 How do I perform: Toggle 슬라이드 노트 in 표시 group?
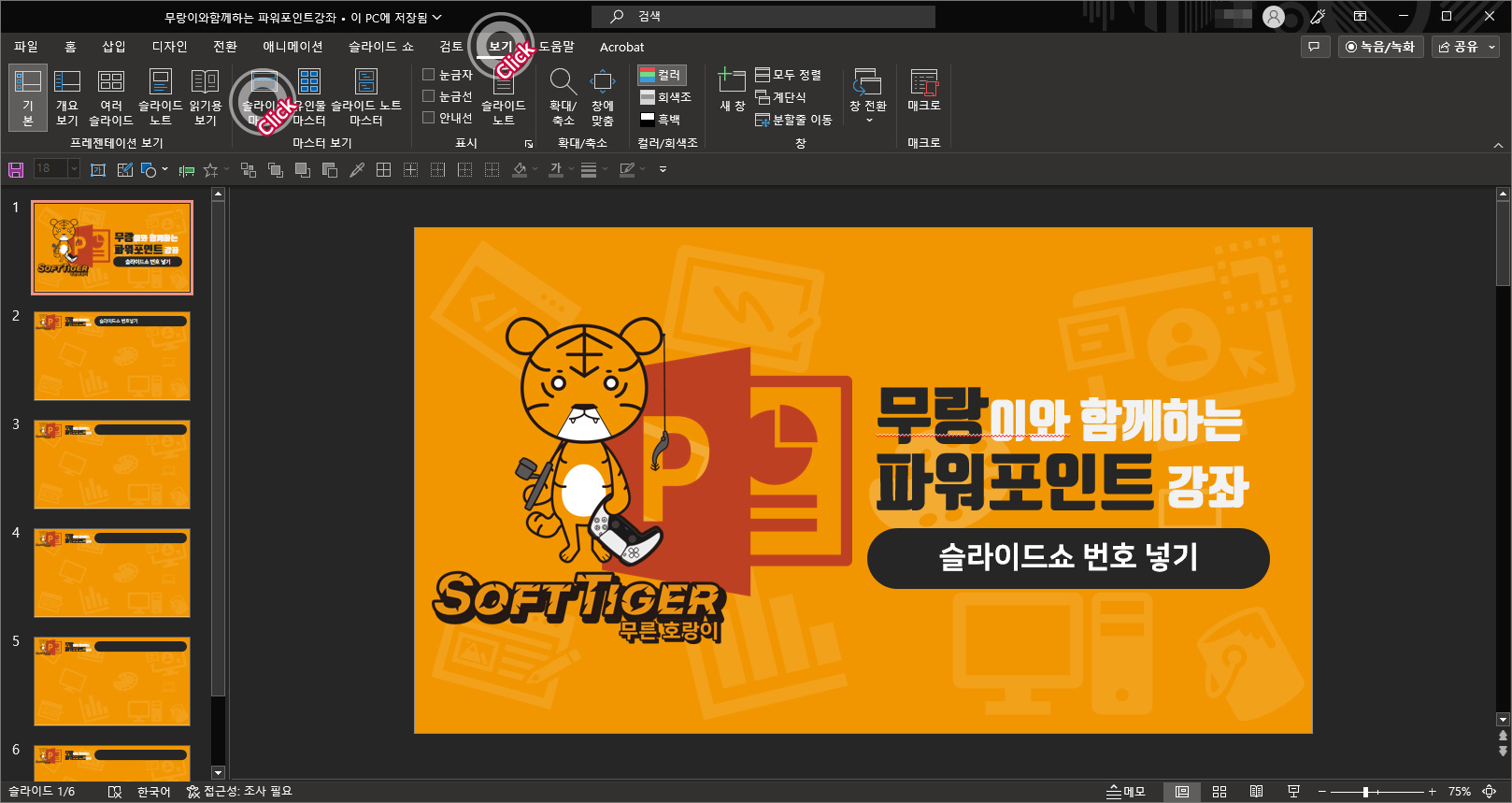pos(504,97)
